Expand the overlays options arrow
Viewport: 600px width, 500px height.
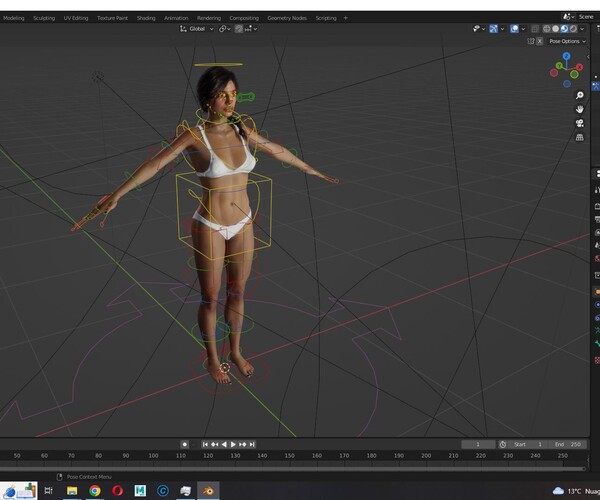pyautogui.click(x=523, y=29)
